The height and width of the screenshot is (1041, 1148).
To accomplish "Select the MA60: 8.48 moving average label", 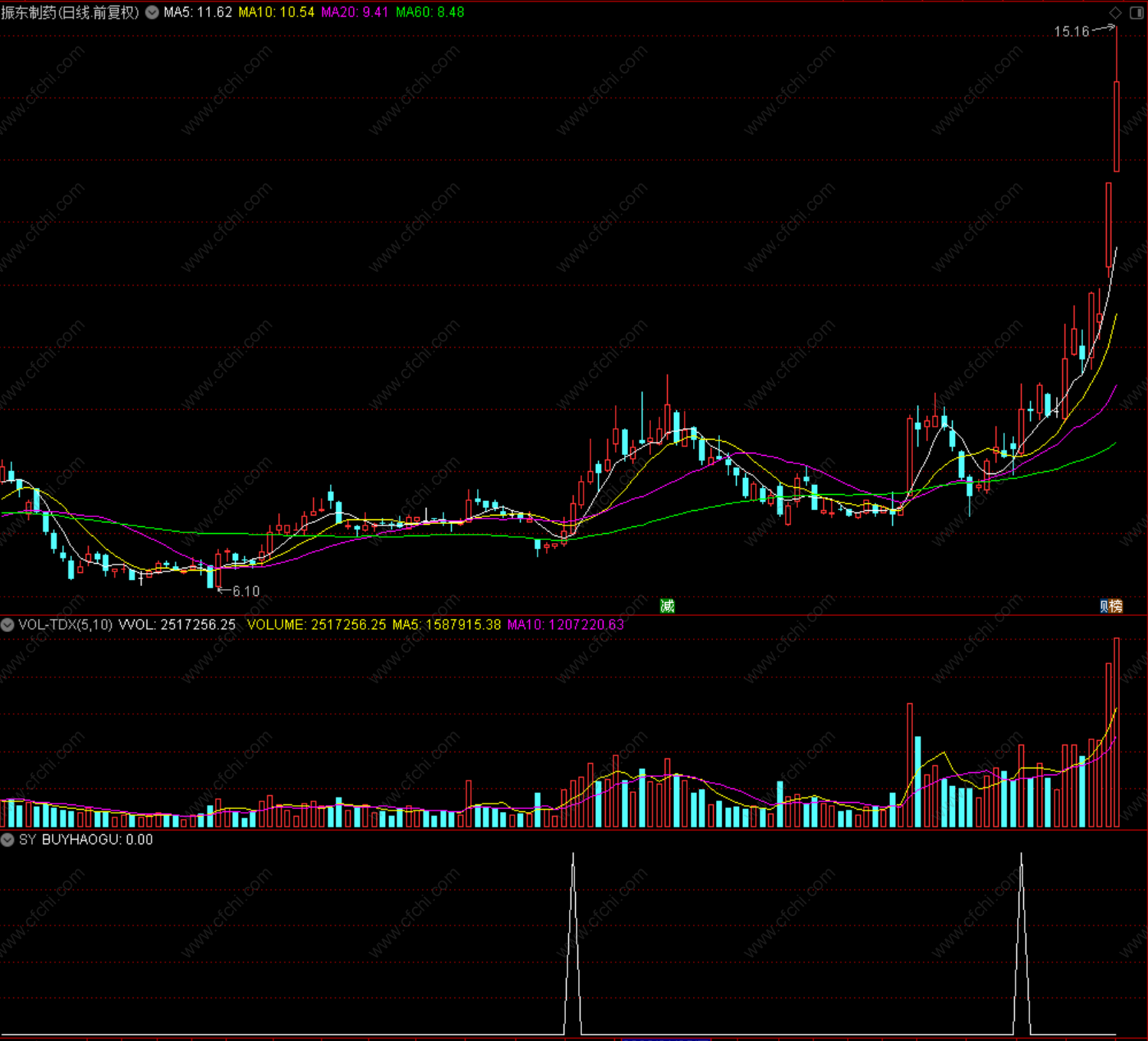I will 430,12.
